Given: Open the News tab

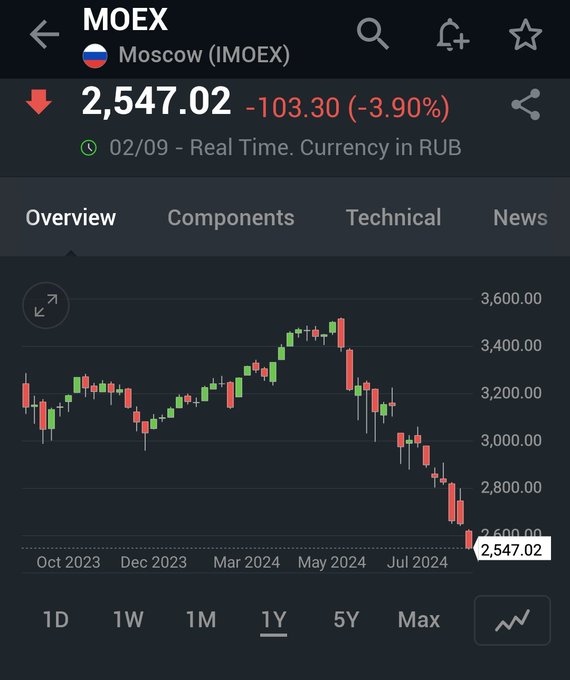Looking at the screenshot, I should tap(520, 217).
